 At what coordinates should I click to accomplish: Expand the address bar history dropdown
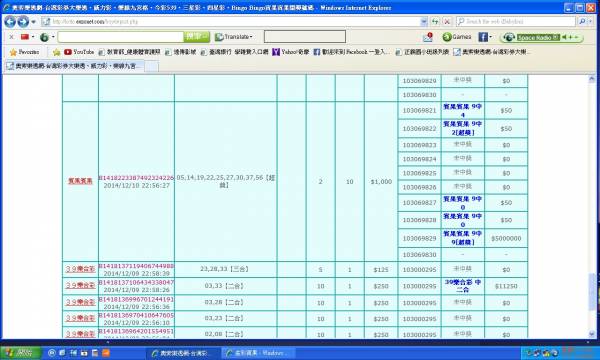pyautogui.click(x=424, y=22)
